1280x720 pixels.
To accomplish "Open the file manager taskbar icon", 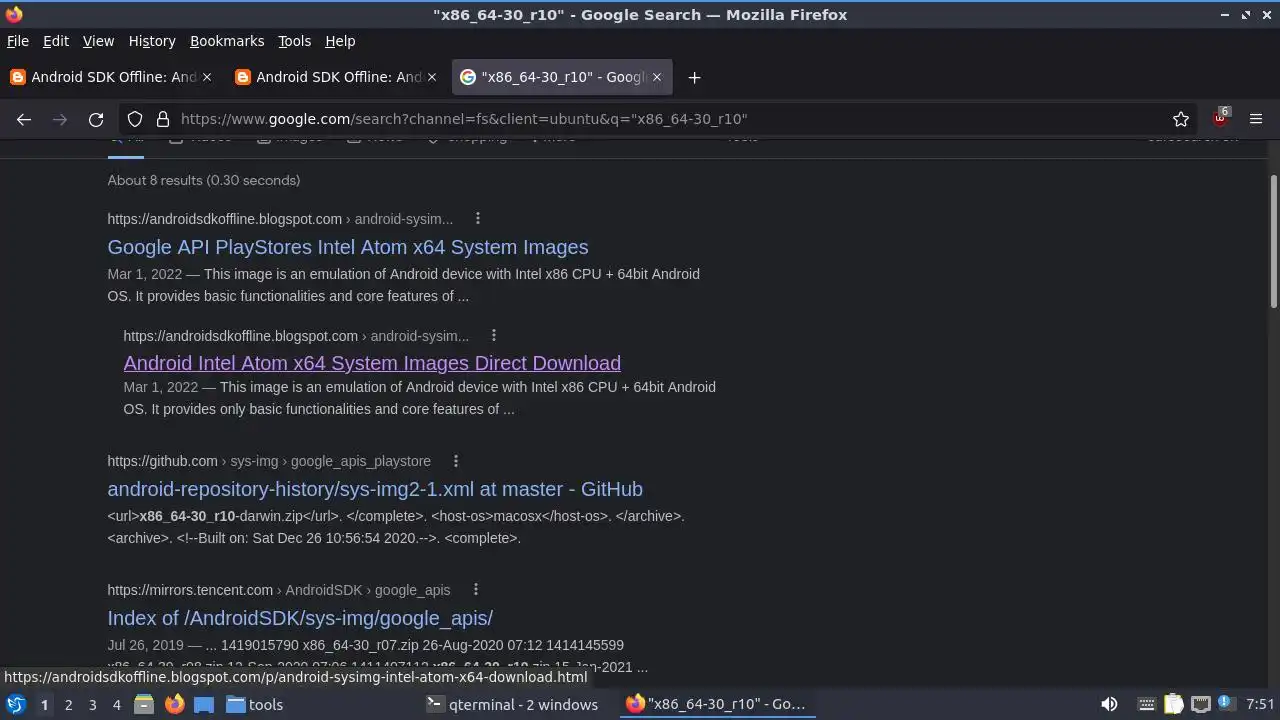I will [x=144, y=705].
